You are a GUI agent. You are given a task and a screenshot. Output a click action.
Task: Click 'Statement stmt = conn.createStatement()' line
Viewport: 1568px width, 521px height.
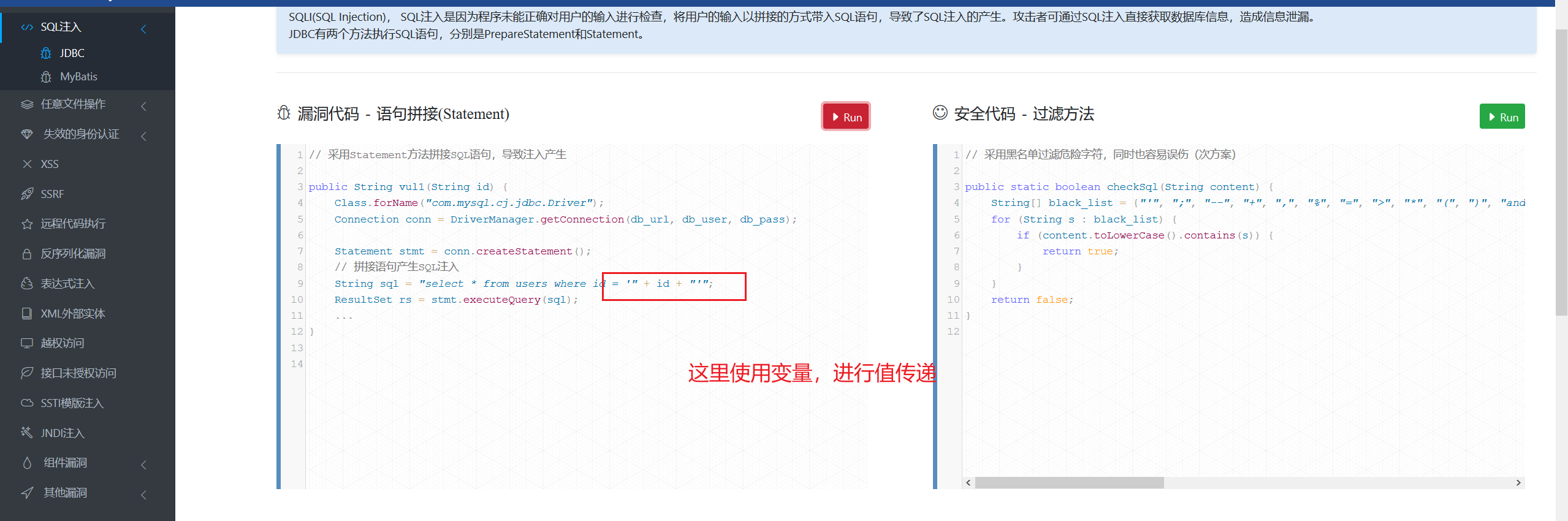[463, 251]
